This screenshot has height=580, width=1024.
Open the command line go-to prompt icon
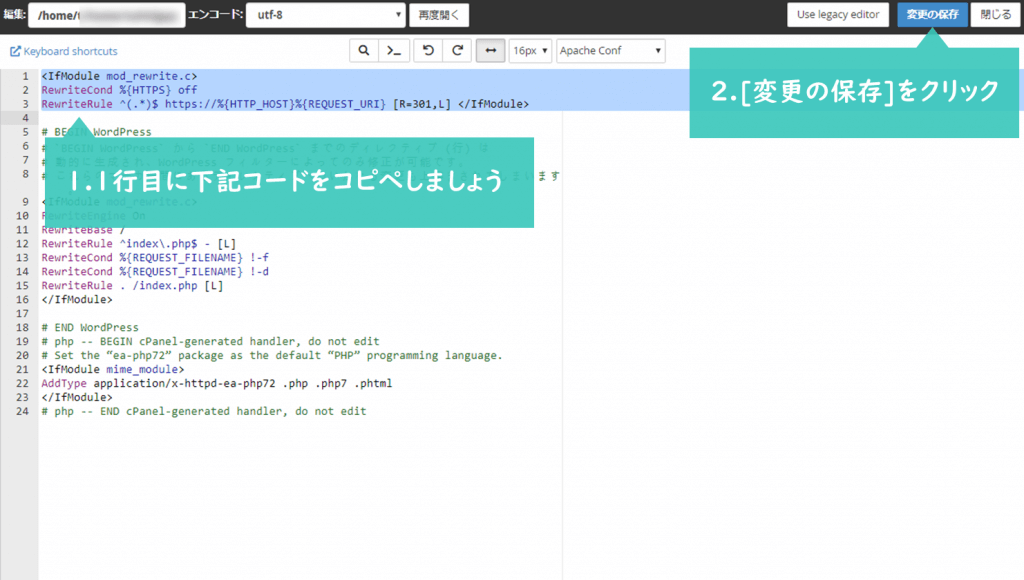tap(394, 50)
